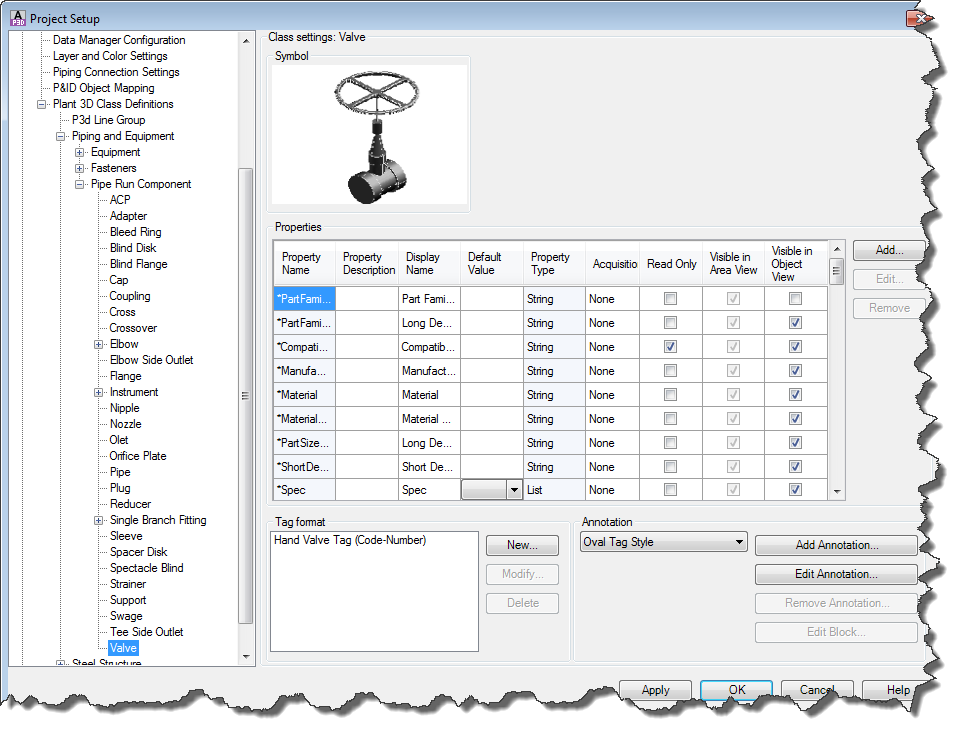Uncheck Read Only for Compati row
Image resolution: width=962 pixels, height=734 pixels.
click(x=671, y=347)
